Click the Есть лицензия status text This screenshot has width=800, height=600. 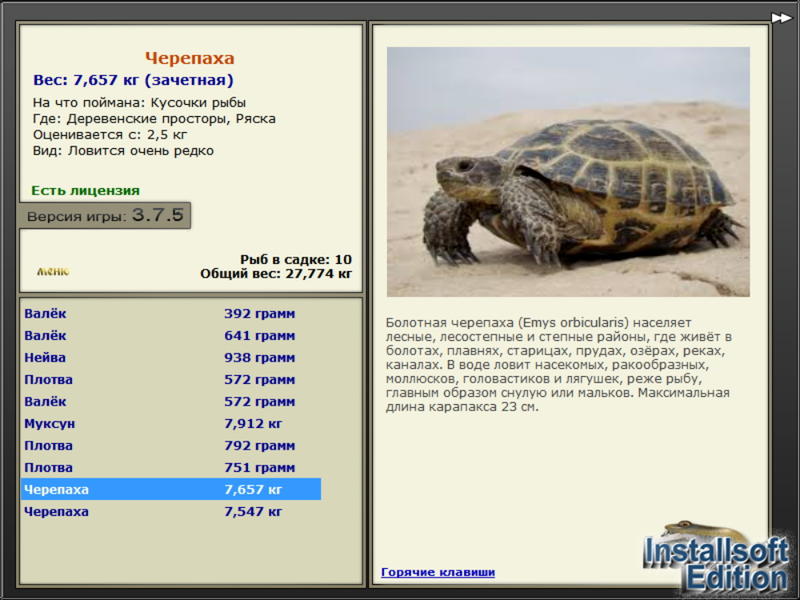[x=85, y=190]
